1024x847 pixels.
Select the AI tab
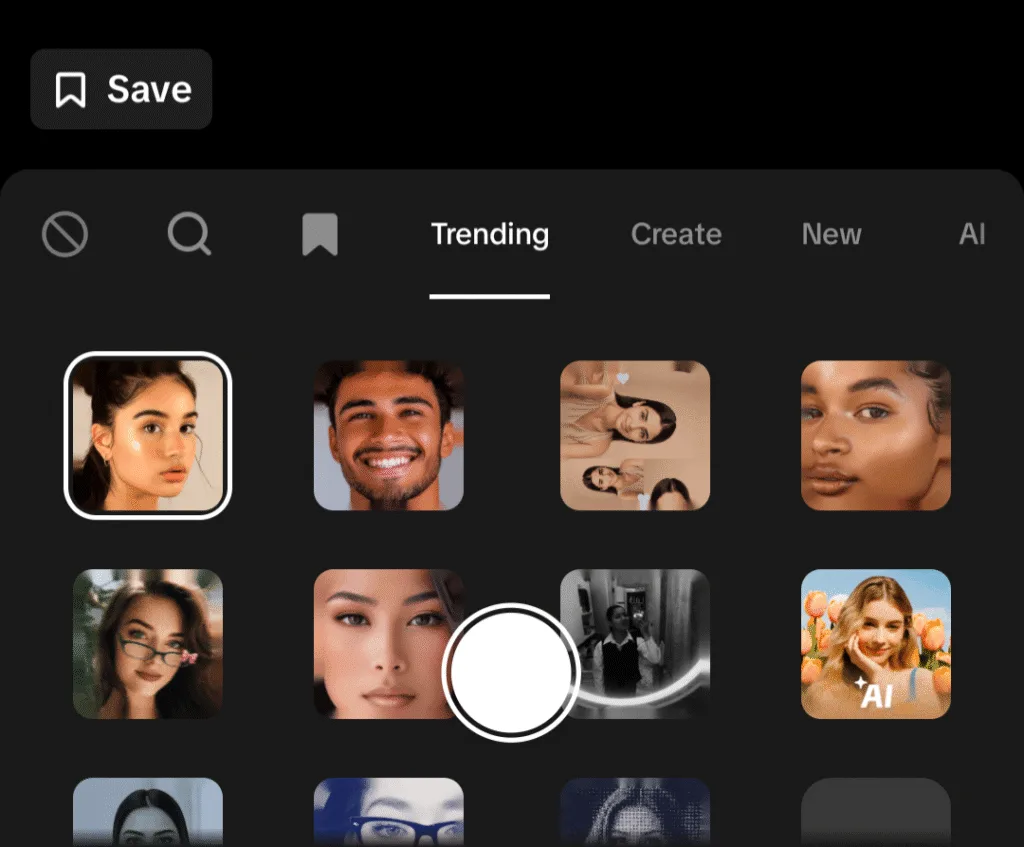click(x=971, y=235)
